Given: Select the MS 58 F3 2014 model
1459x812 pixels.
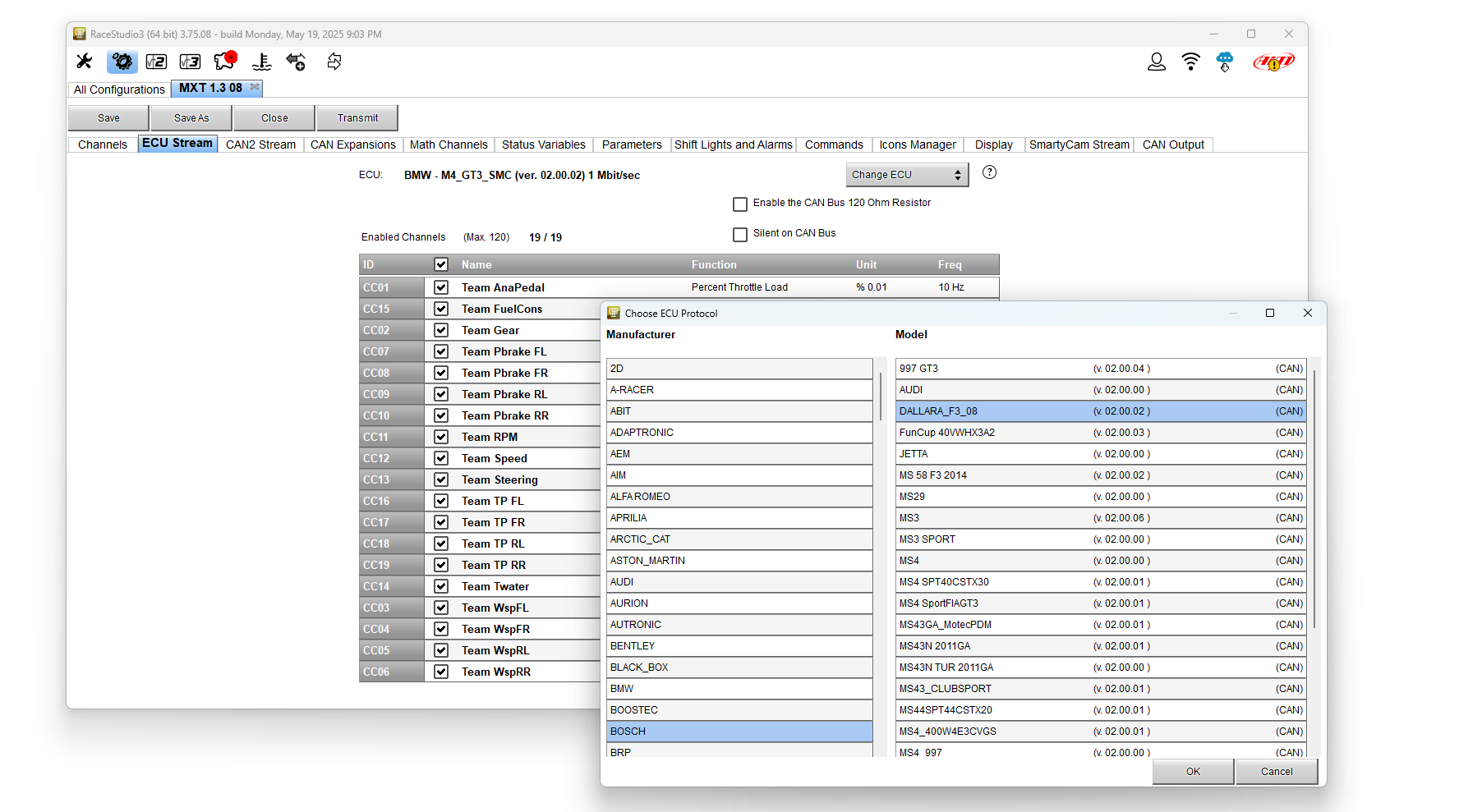Looking at the screenshot, I should pyautogui.click(x=1101, y=475).
